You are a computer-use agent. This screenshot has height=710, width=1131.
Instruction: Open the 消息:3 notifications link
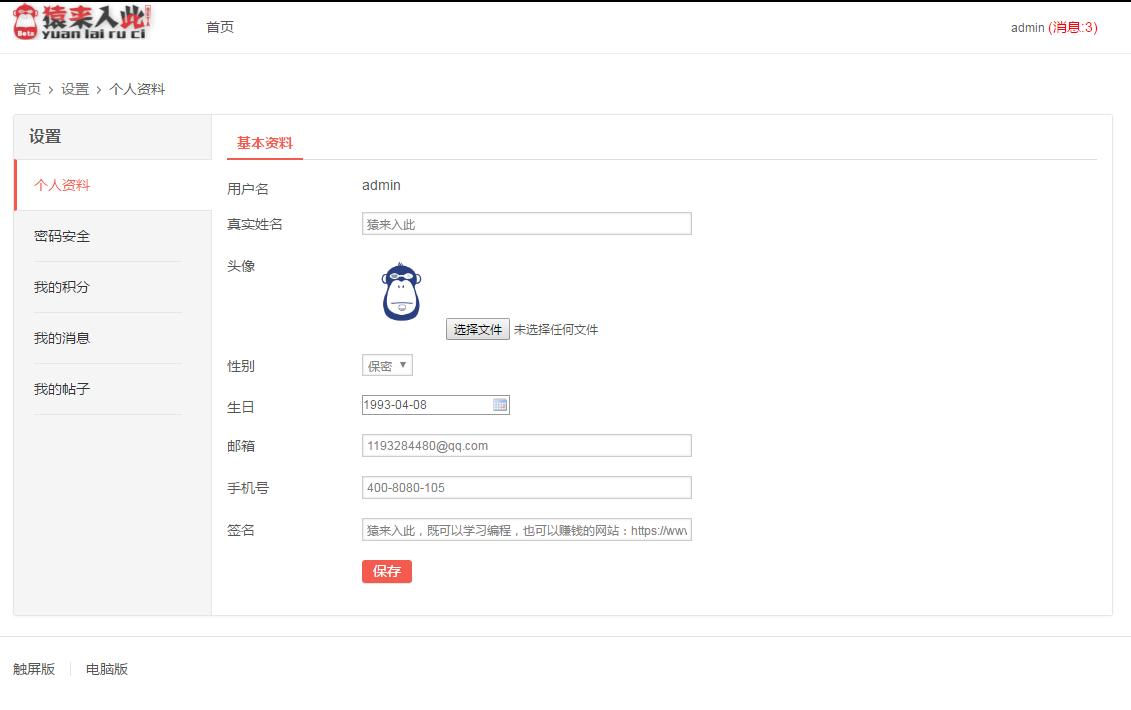coord(1072,27)
